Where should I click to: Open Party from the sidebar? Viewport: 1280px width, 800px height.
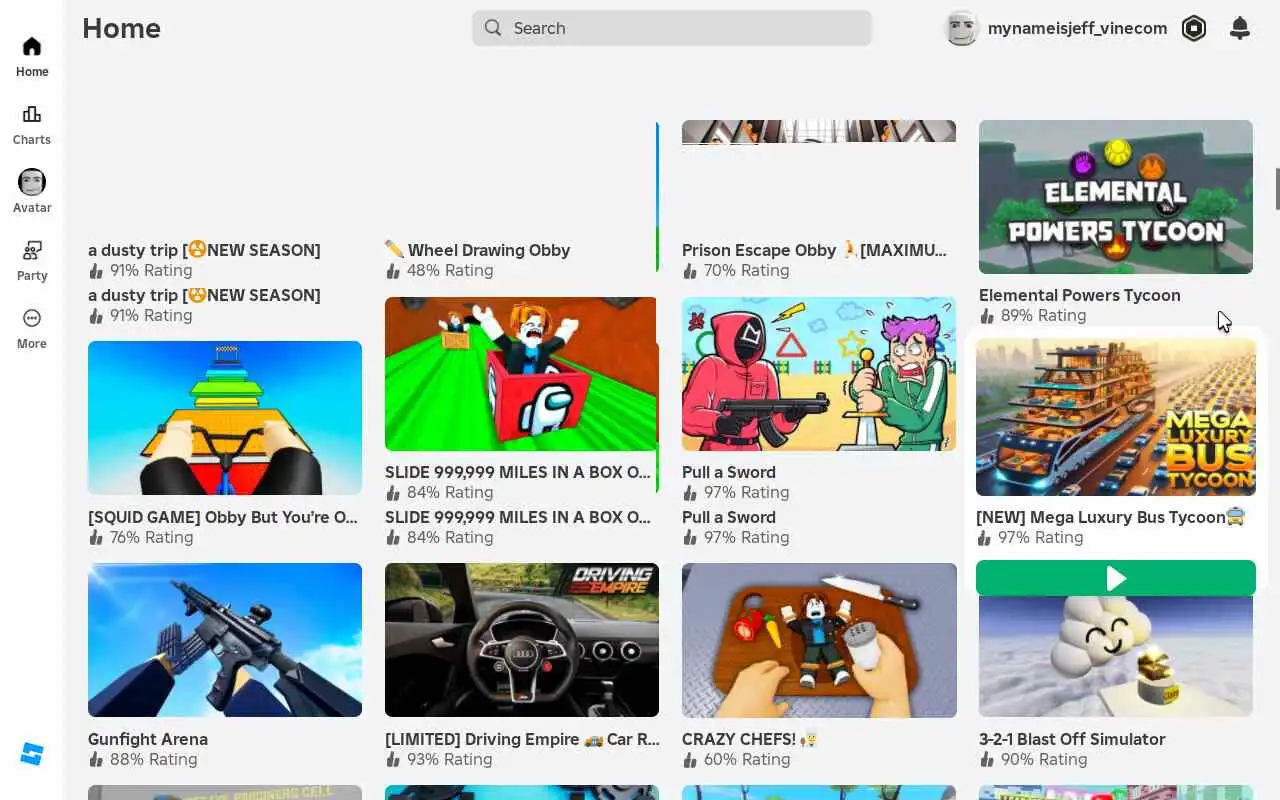[32, 261]
